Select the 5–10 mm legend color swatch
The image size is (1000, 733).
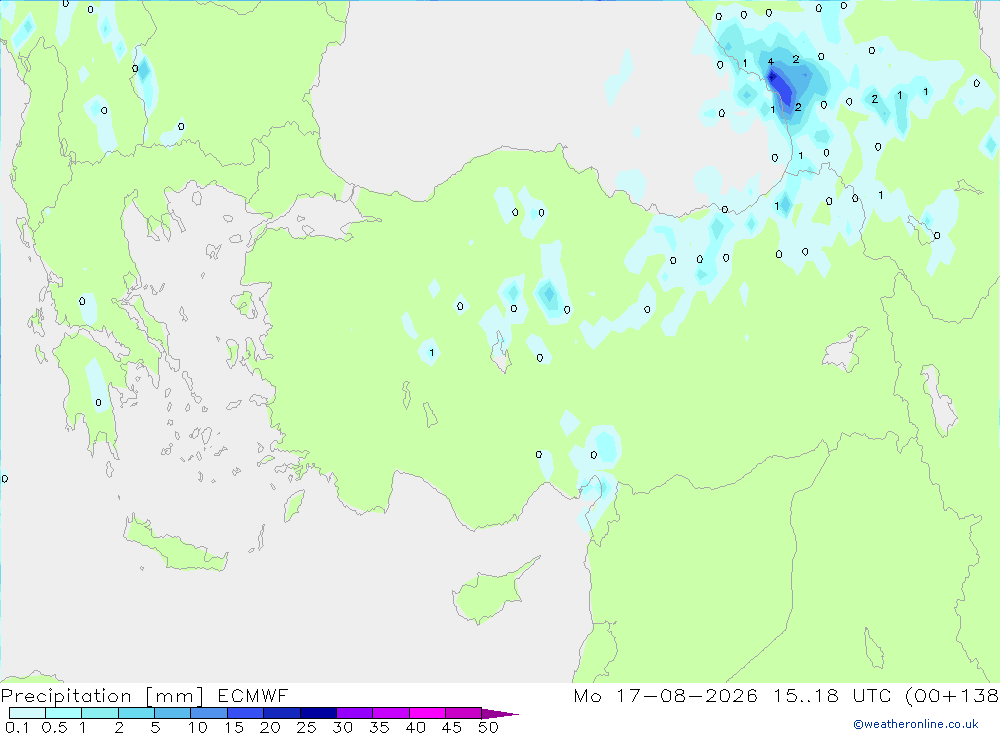pos(173,713)
